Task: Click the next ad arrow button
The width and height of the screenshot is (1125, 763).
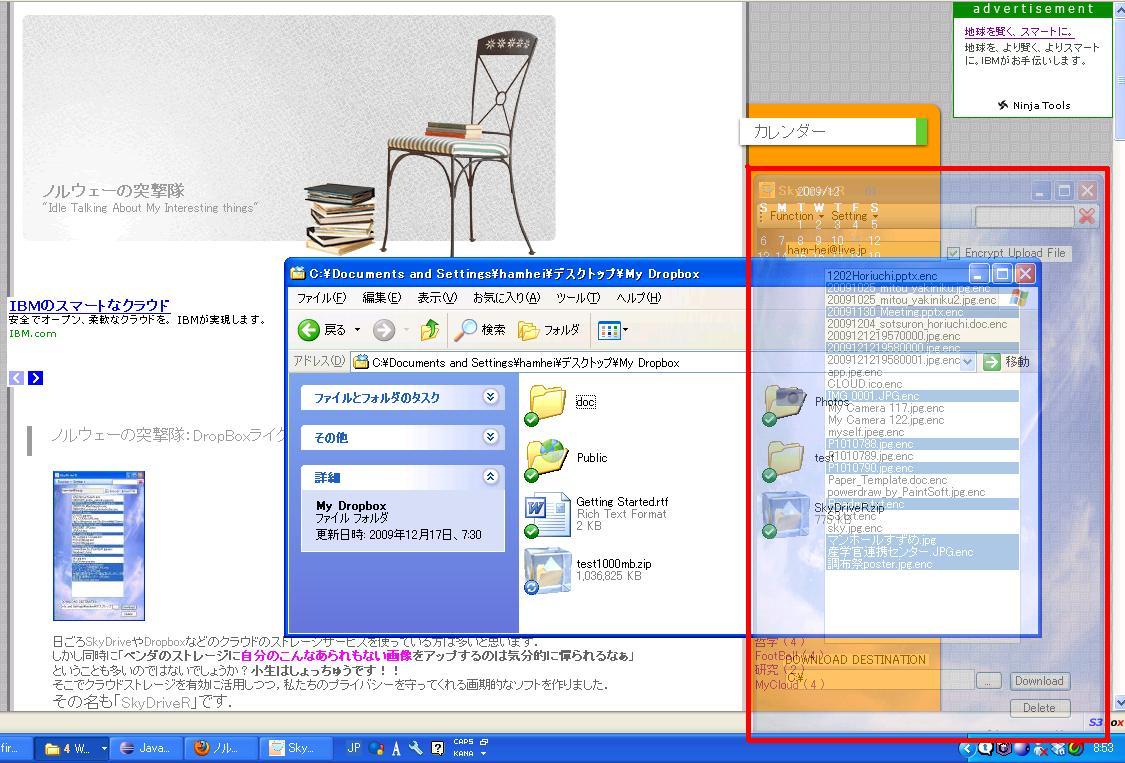Action: point(35,378)
